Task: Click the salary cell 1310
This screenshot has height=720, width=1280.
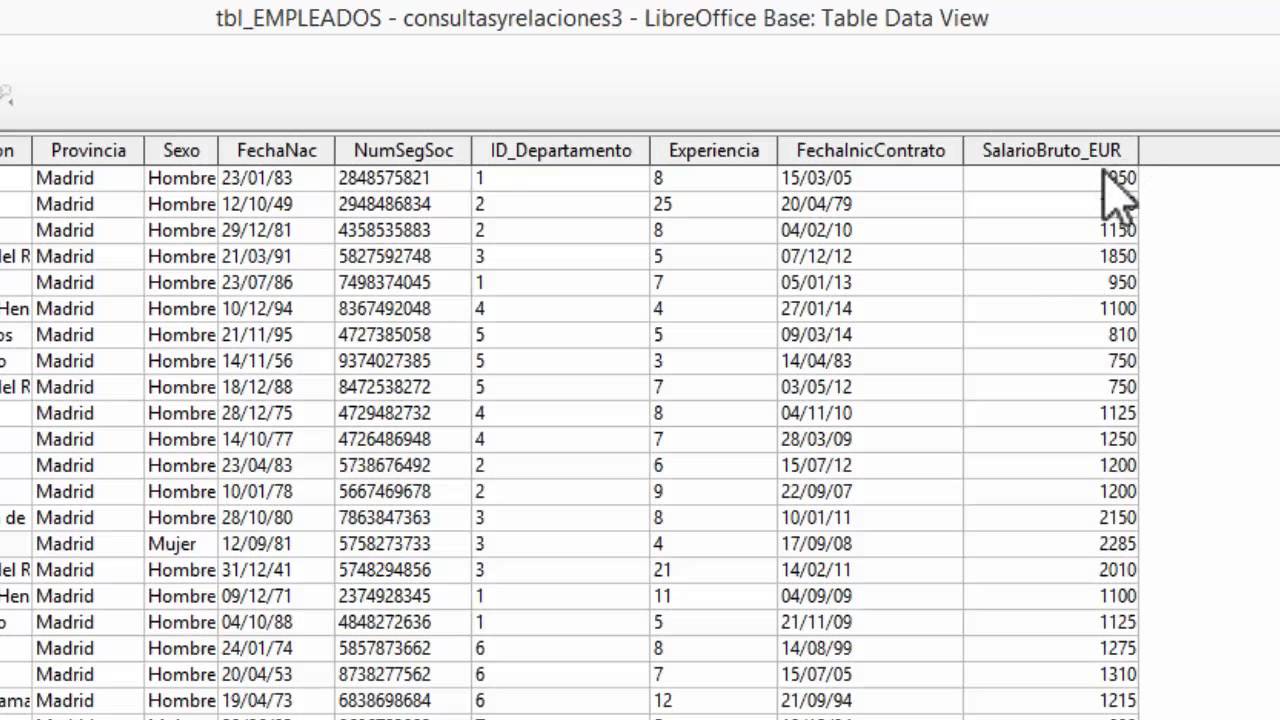Action: coord(1051,674)
